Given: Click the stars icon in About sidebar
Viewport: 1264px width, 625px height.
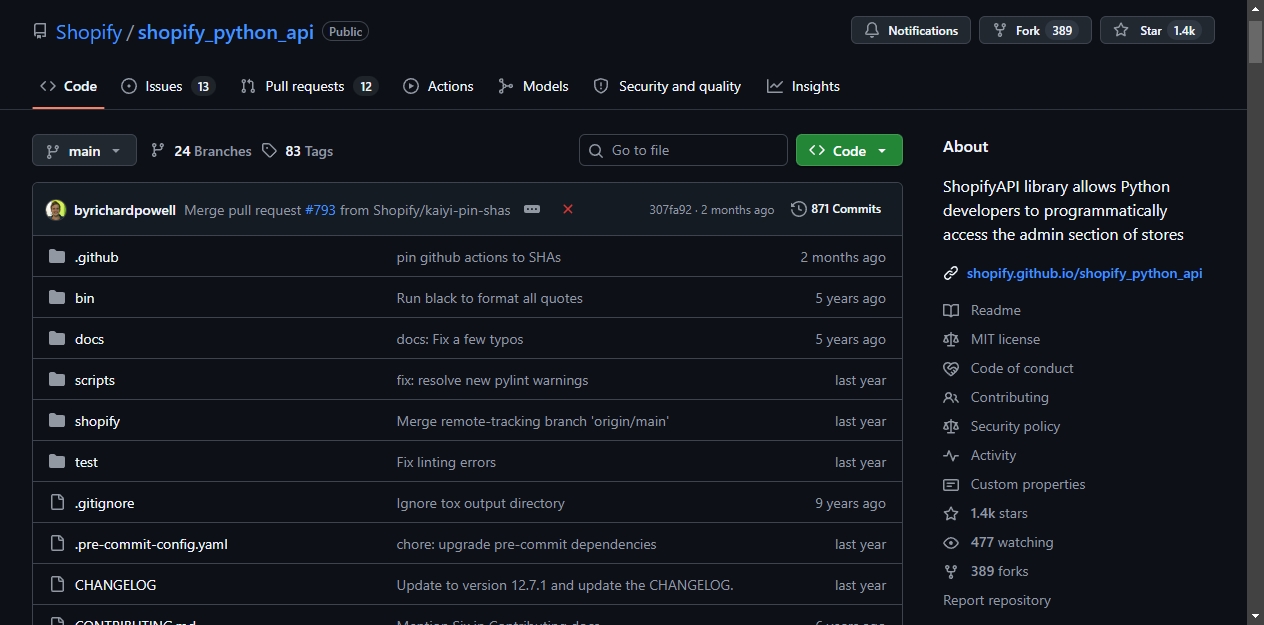Looking at the screenshot, I should [951, 513].
